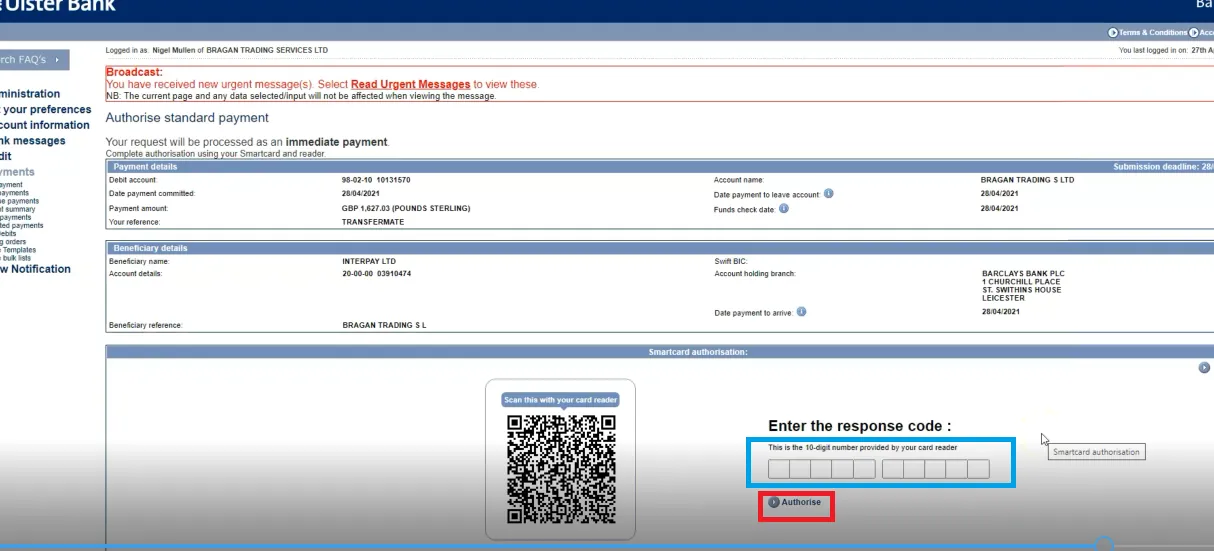This screenshot has height=551, width=1214.
Task: Click the QR code image
Action: 560,469
